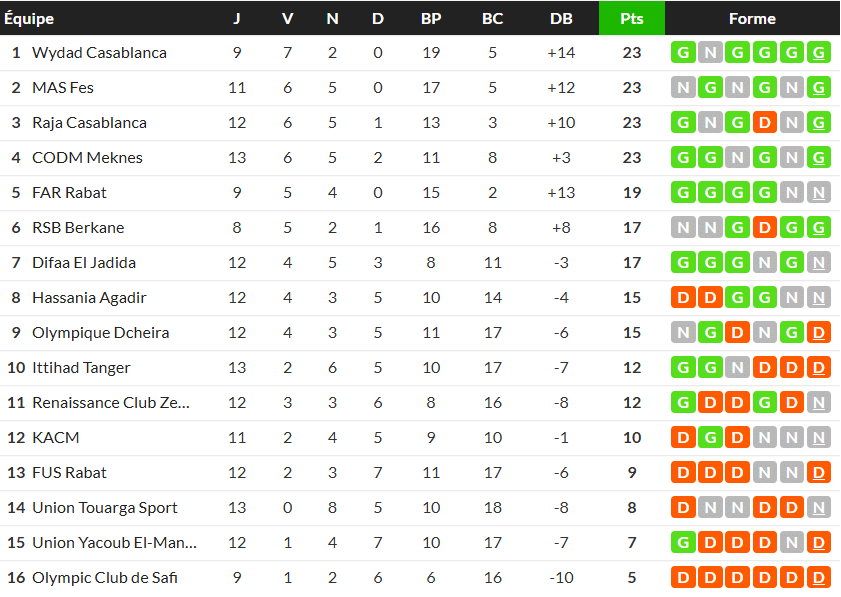Viewport: 841px width, 597px height.
Task: Open FAR Rabat team link
Action: [x=69, y=193]
